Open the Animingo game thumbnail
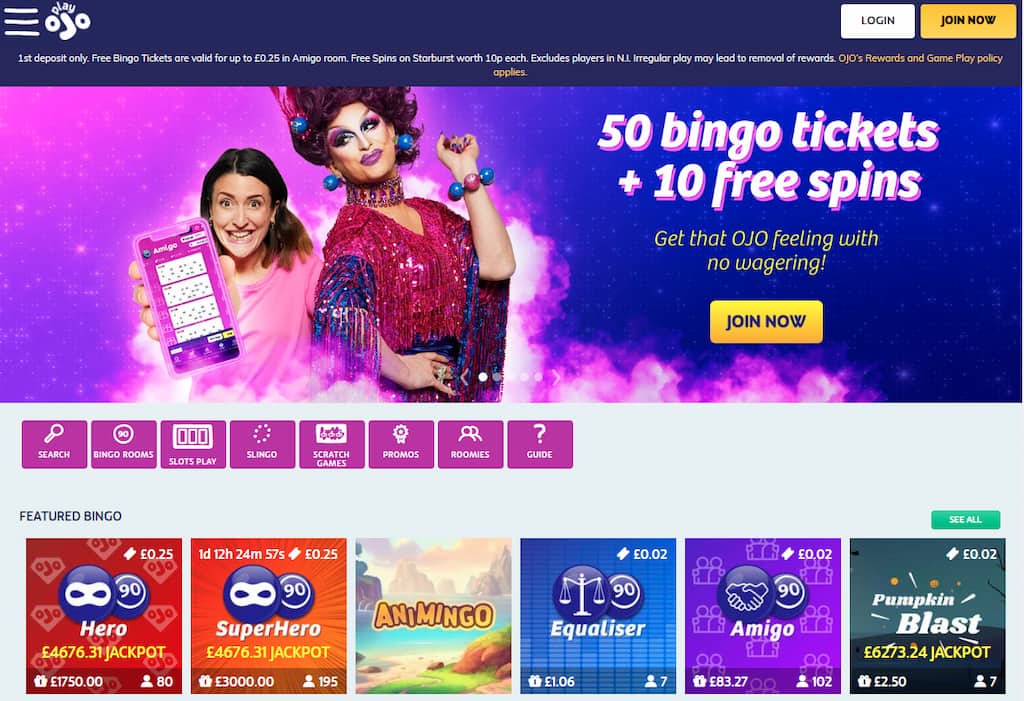Screen dimensions: 1024x701 pyautogui.click(x=434, y=615)
